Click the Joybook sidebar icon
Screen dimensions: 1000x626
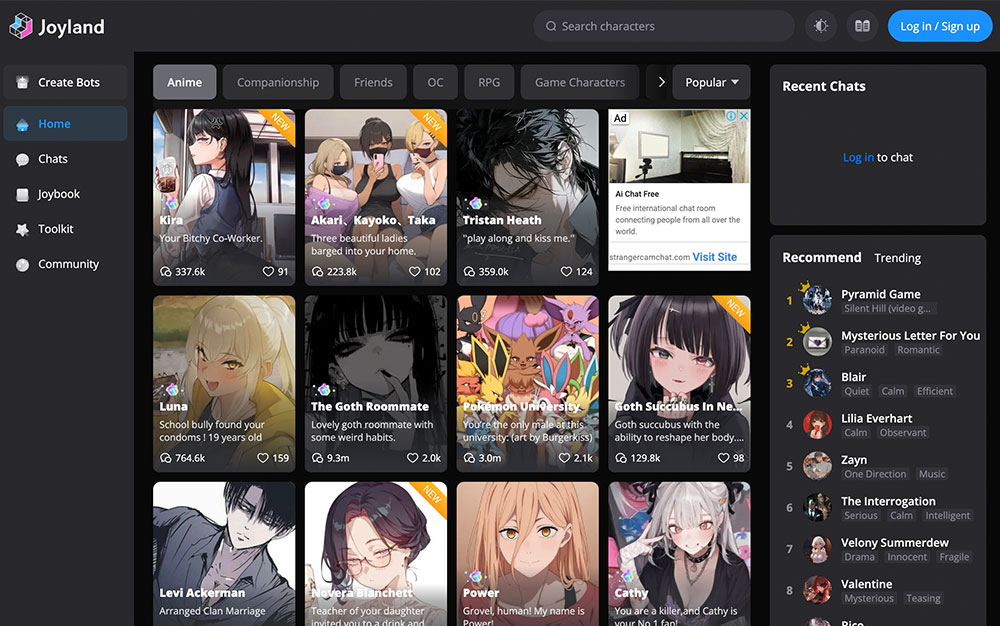click(22, 194)
